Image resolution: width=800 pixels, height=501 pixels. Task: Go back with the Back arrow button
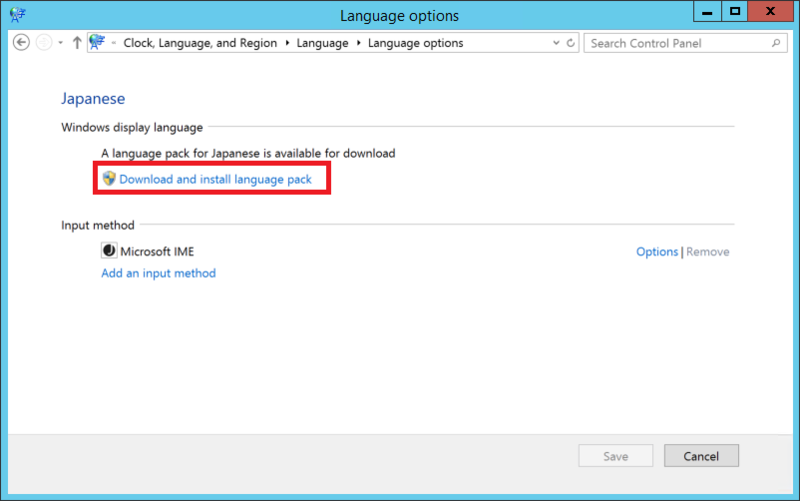click(21, 42)
